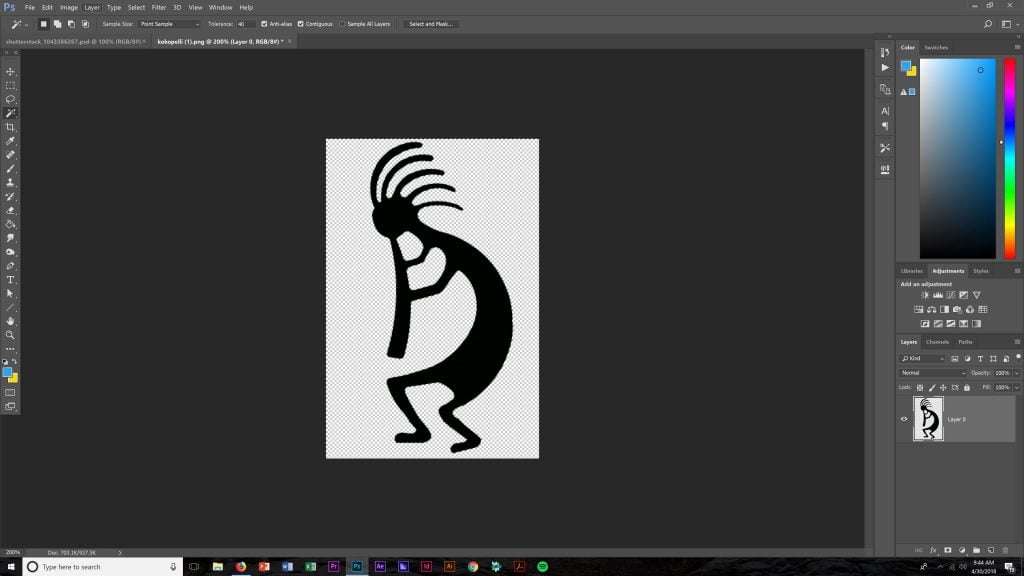Select the Brush tool
Viewport: 1024px width, 576px height.
(x=10, y=169)
